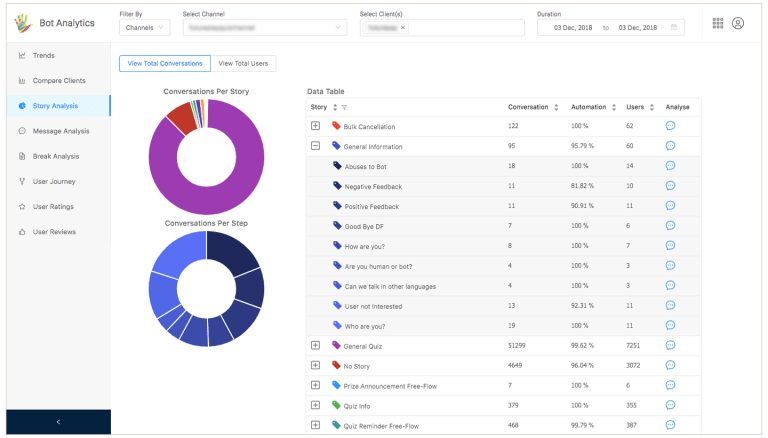The image size is (768, 438).
Task: Remove the selected client tag chip
Action: click(x=403, y=28)
